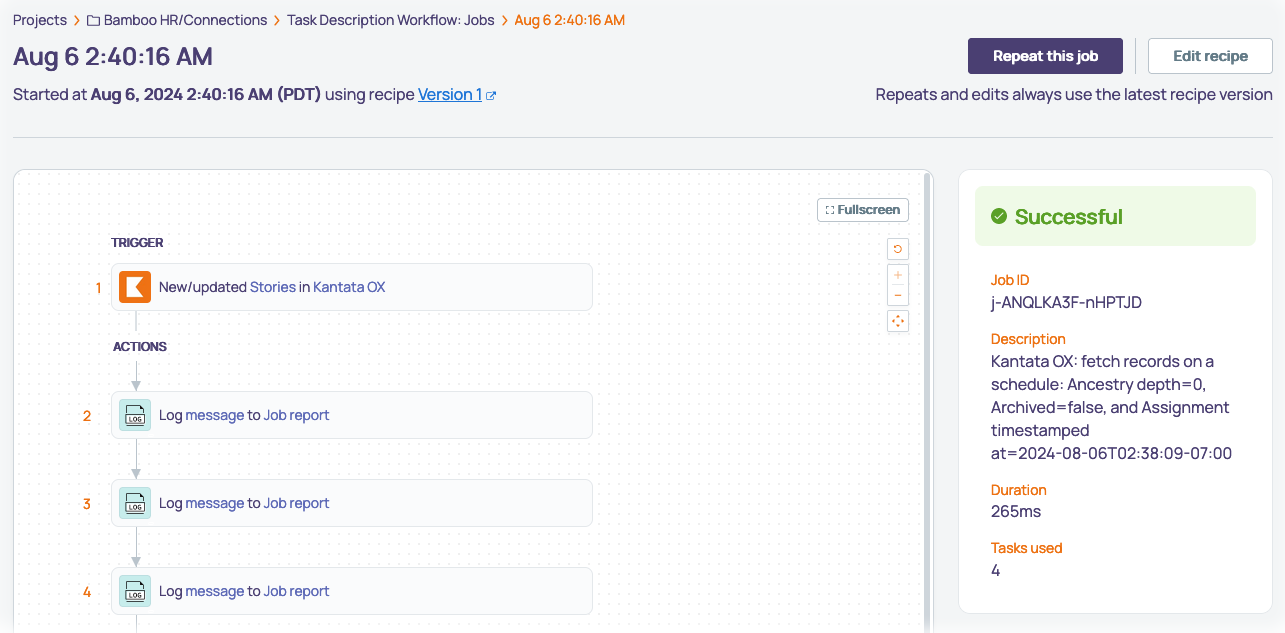Select step 2 Log message card
Screen dimensions: 1285x633
click(352, 415)
